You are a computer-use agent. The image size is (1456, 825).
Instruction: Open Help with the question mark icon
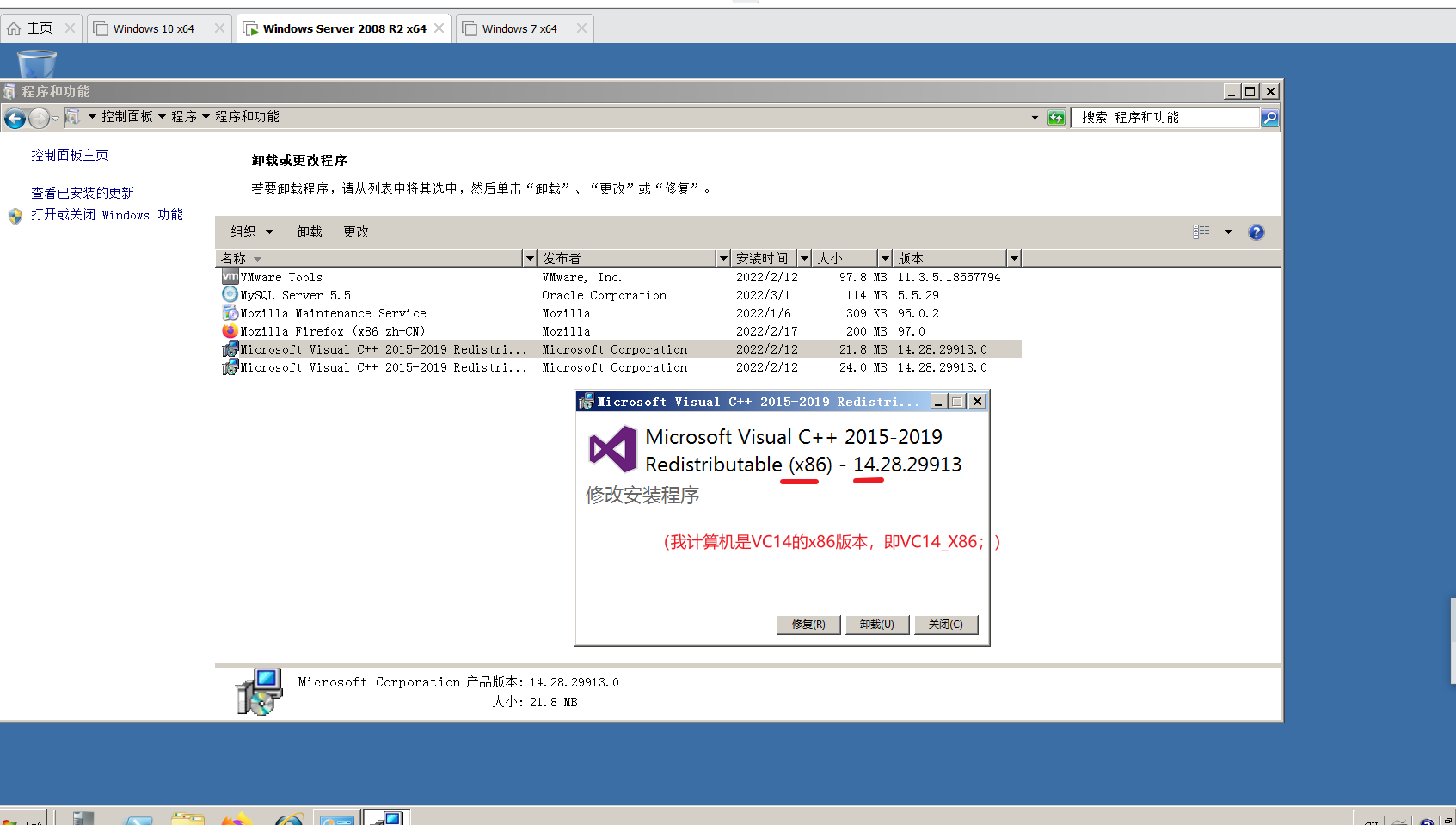[x=1256, y=231]
